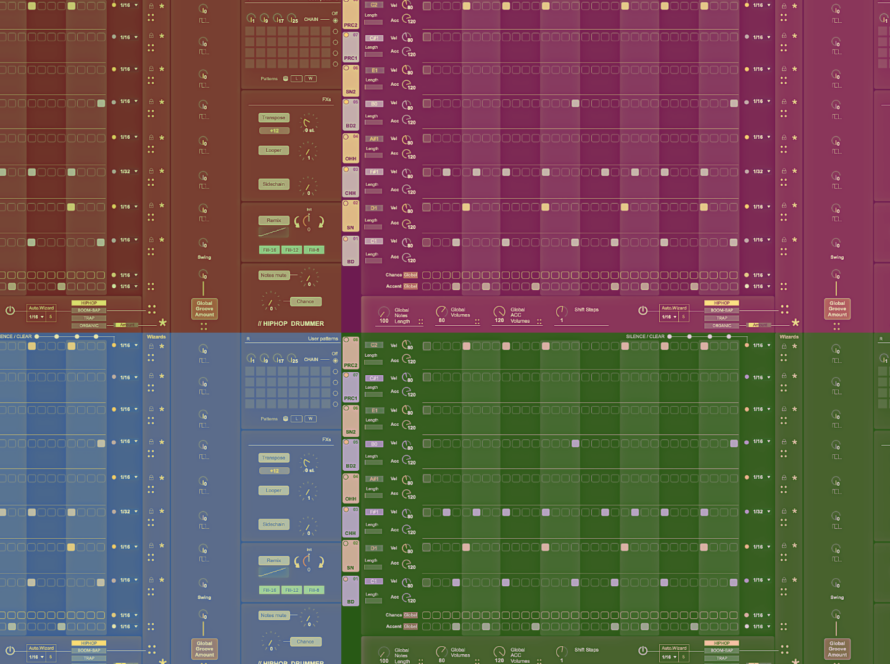Click Transpose +12 value field in orange panel

click(x=273, y=130)
